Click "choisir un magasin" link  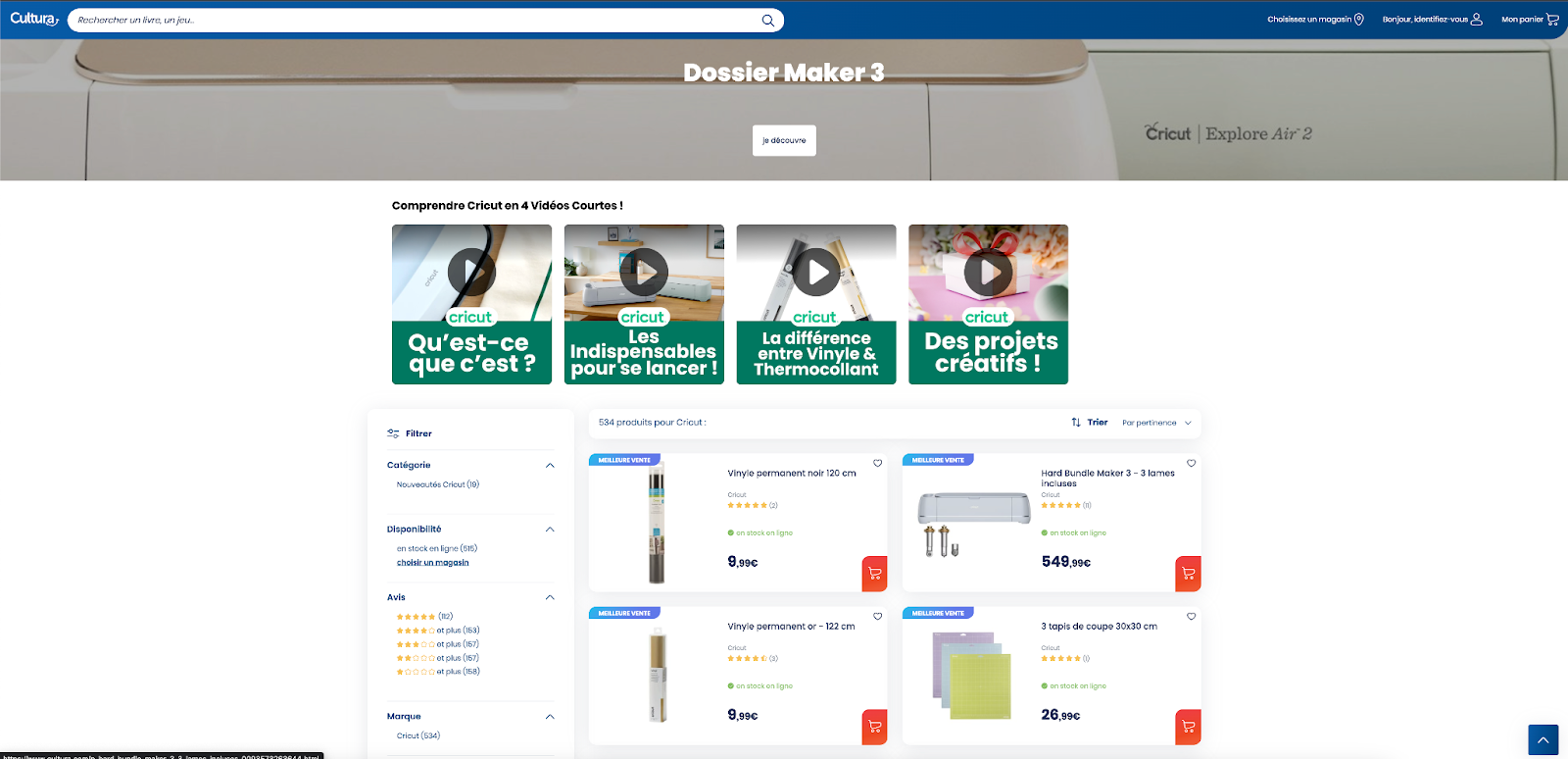pyautogui.click(x=432, y=563)
